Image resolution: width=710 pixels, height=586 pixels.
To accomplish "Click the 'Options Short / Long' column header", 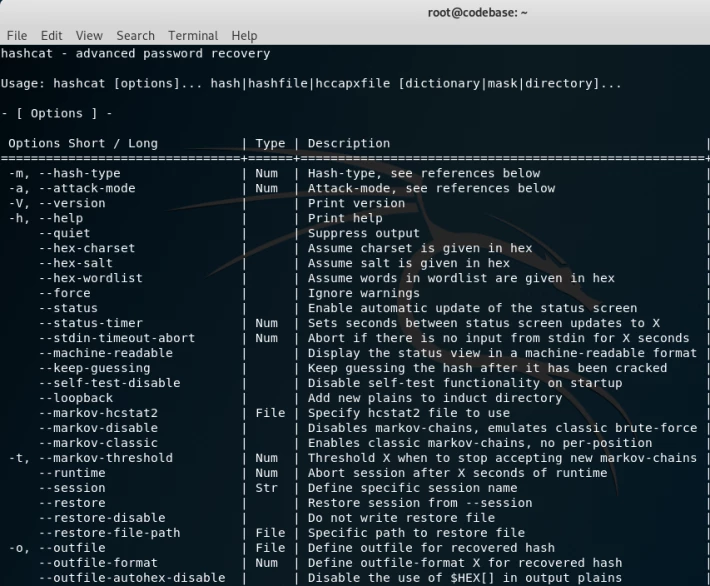I will point(83,144).
